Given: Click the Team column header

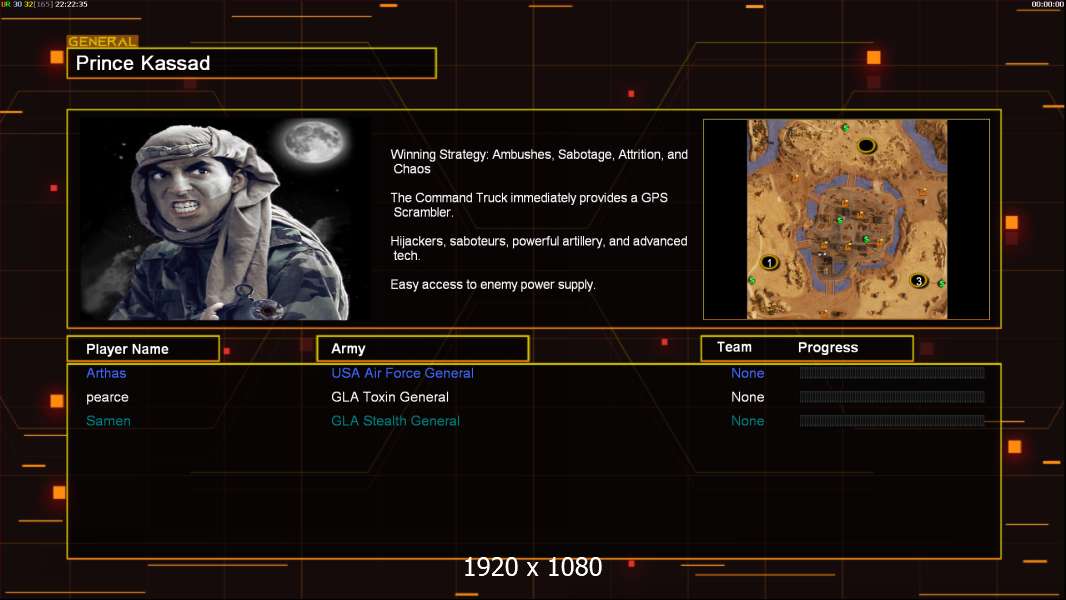Looking at the screenshot, I should pos(734,347).
